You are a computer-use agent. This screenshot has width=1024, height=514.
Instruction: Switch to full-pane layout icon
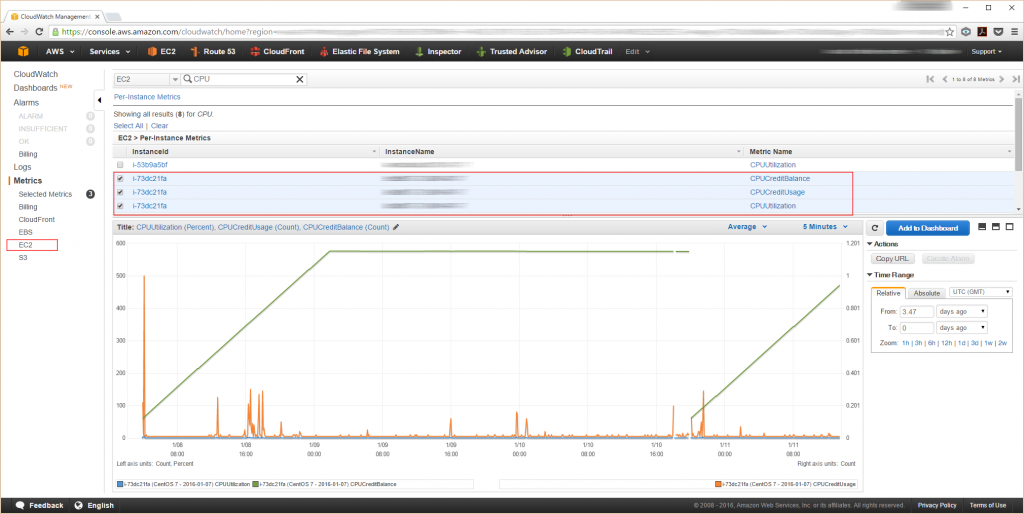click(x=1010, y=227)
